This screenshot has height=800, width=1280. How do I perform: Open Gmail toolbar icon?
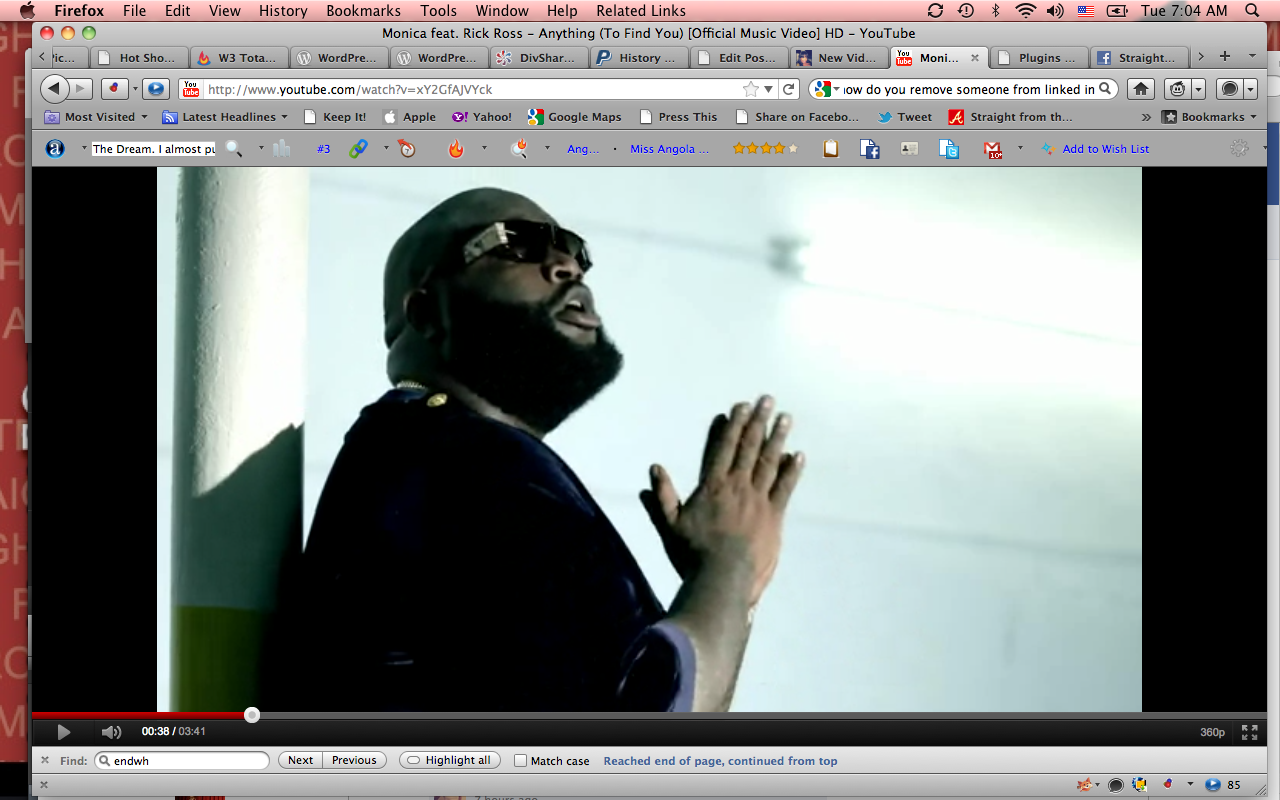tap(992, 149)
